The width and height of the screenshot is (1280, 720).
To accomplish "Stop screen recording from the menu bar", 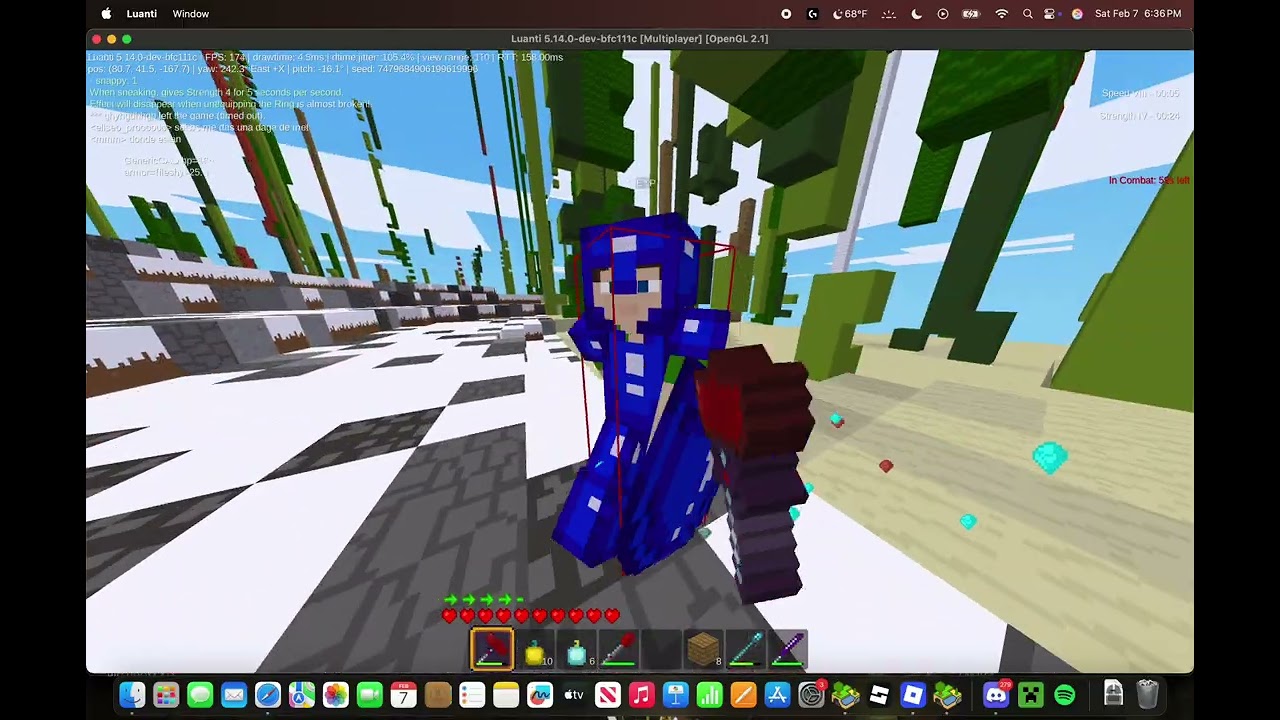I will (x=786, y=14).
